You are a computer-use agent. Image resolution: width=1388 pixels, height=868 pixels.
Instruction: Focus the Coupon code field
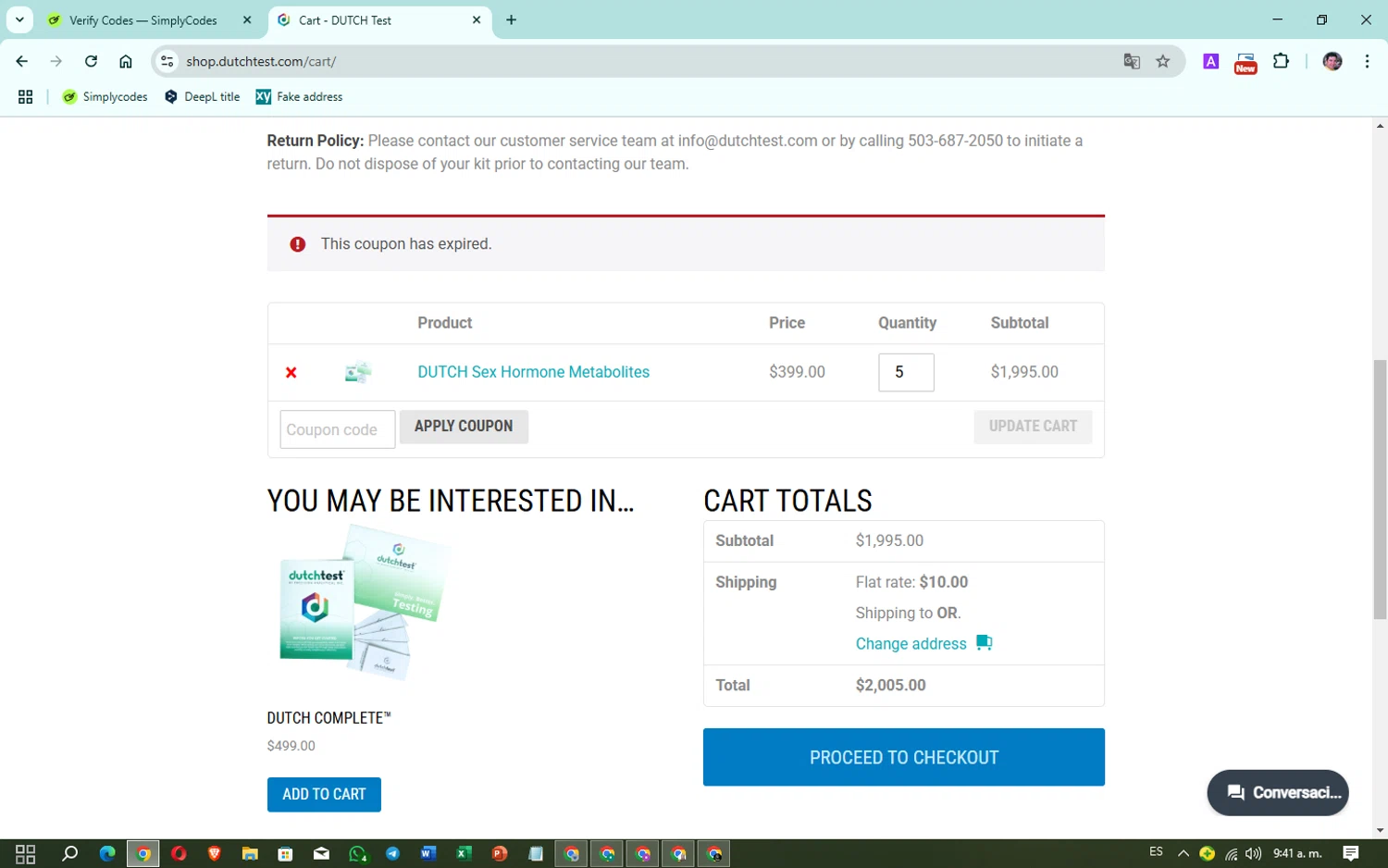tap(338, 429)
